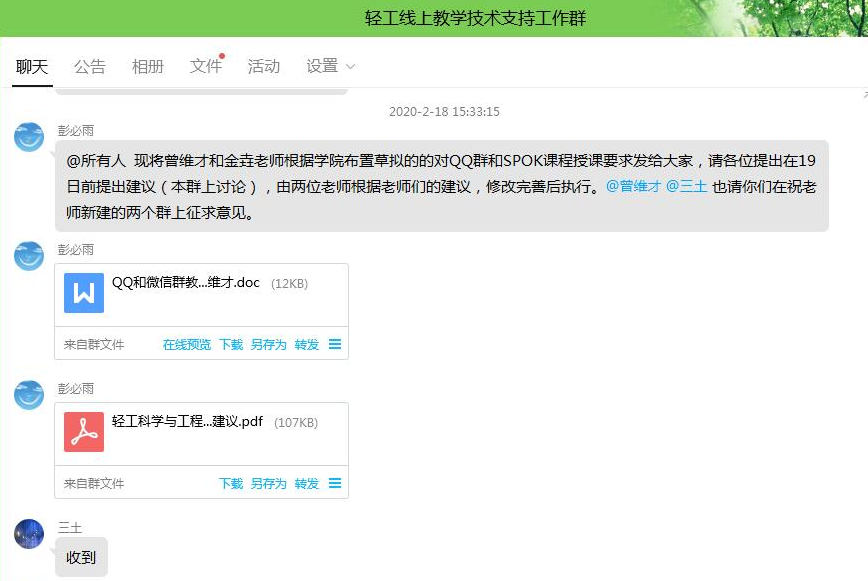The image size is (868, 581).
Task: Click the PDF file icon
Action: point(84,432)
